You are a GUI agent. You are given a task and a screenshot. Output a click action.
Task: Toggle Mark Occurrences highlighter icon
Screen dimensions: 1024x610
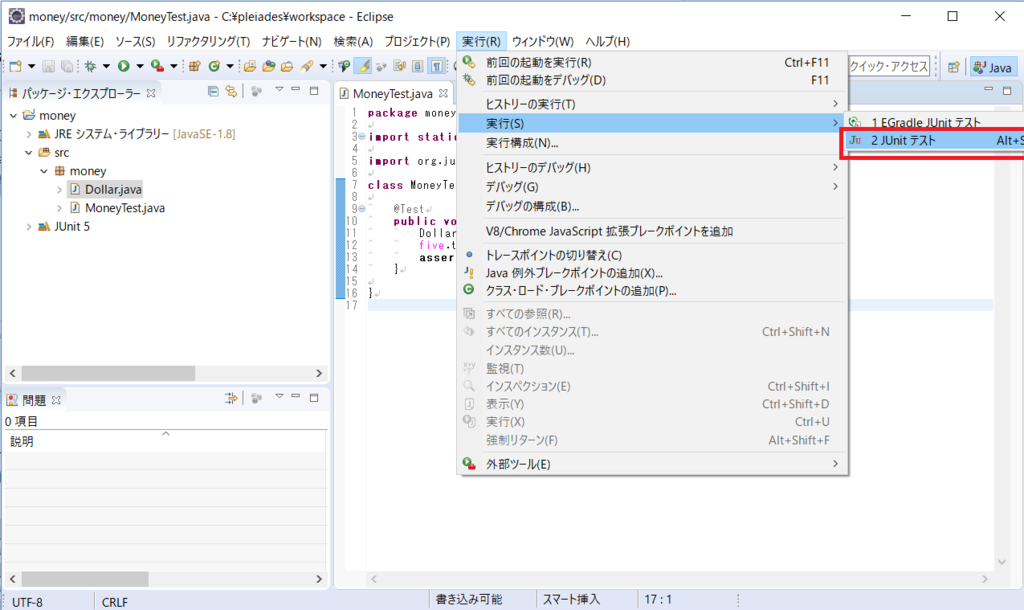[x=363, y=66]
